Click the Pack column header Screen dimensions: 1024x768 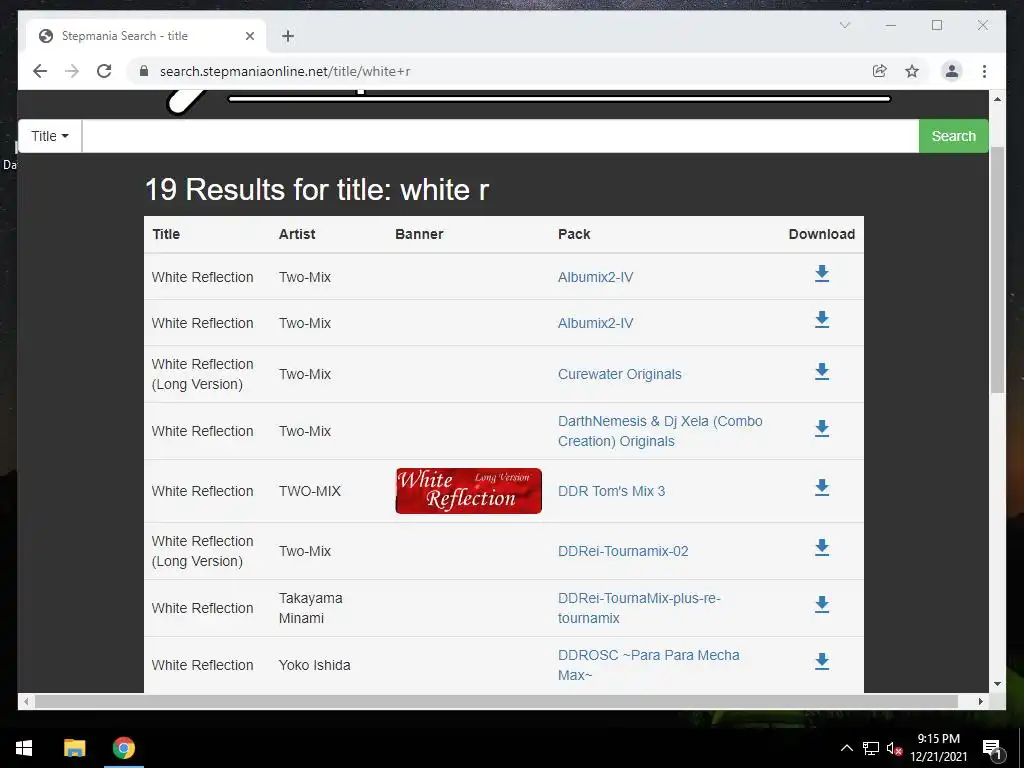coord(574,234)
